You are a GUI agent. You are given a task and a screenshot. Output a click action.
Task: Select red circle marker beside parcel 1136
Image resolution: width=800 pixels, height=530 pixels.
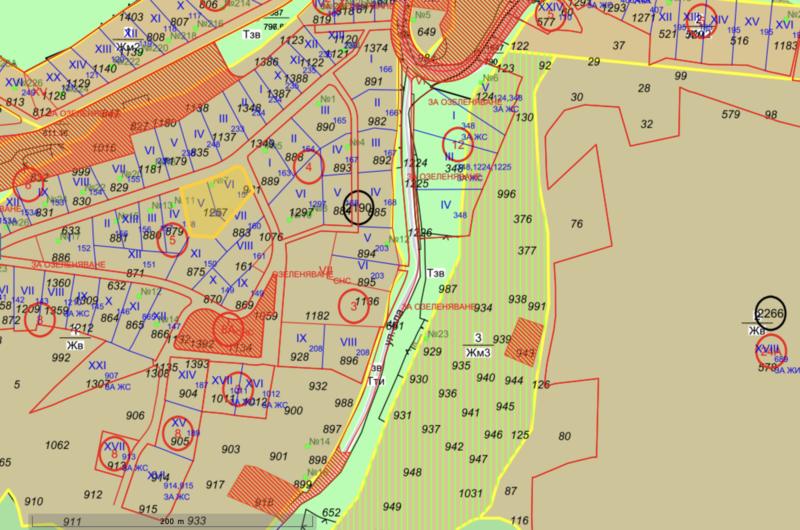click(355, 307)
